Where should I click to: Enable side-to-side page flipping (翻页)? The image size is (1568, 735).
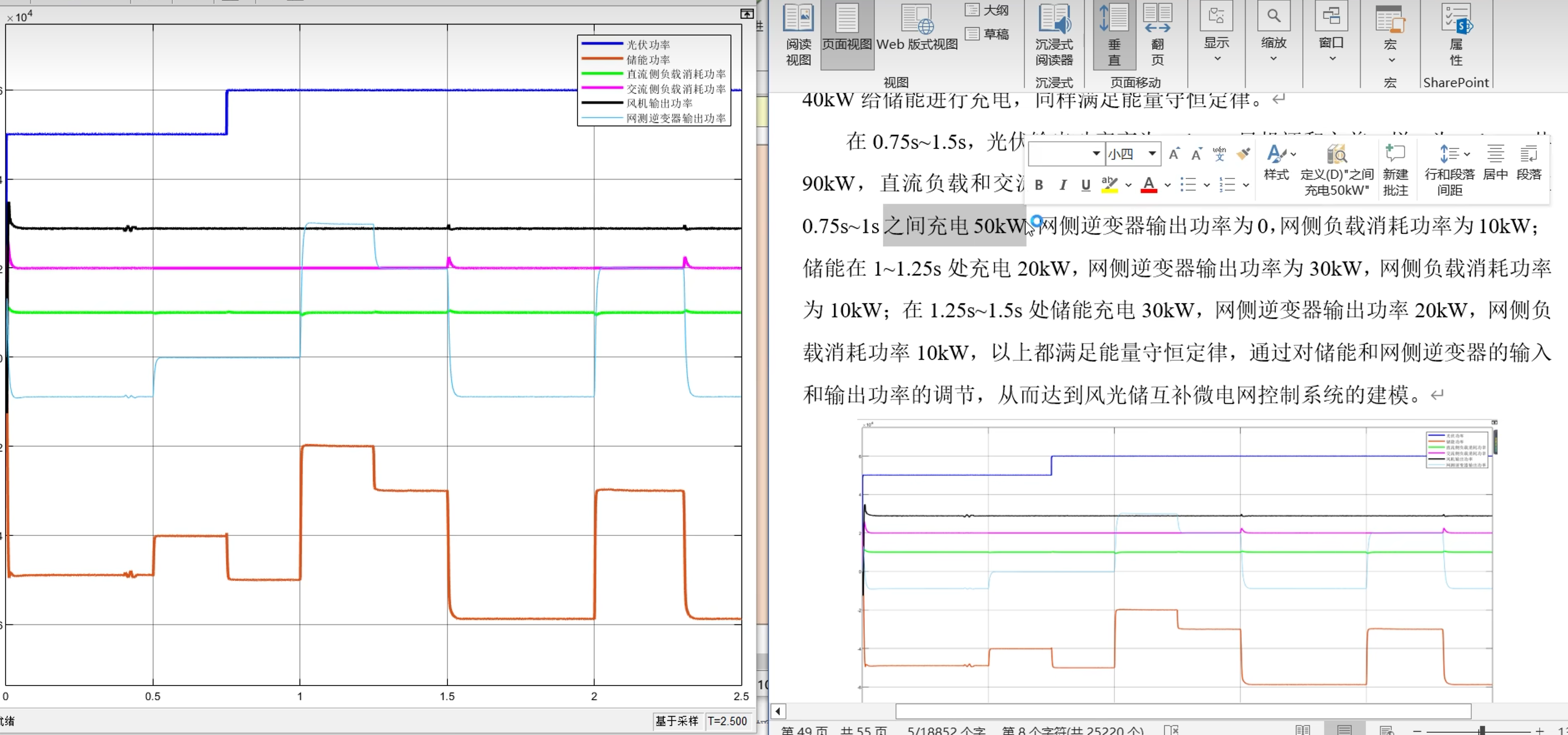click(1157, 33)
